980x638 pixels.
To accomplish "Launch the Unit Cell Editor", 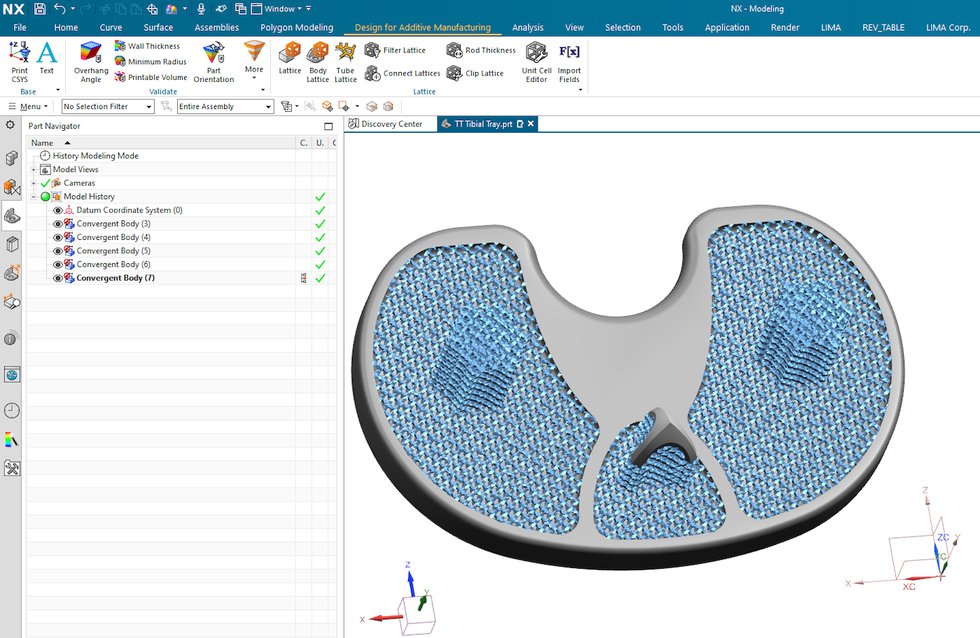I will [x=537, y=62].
